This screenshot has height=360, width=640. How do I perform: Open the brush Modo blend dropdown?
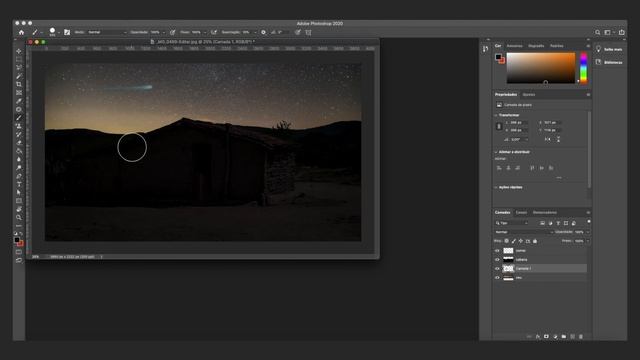point(107,32)
